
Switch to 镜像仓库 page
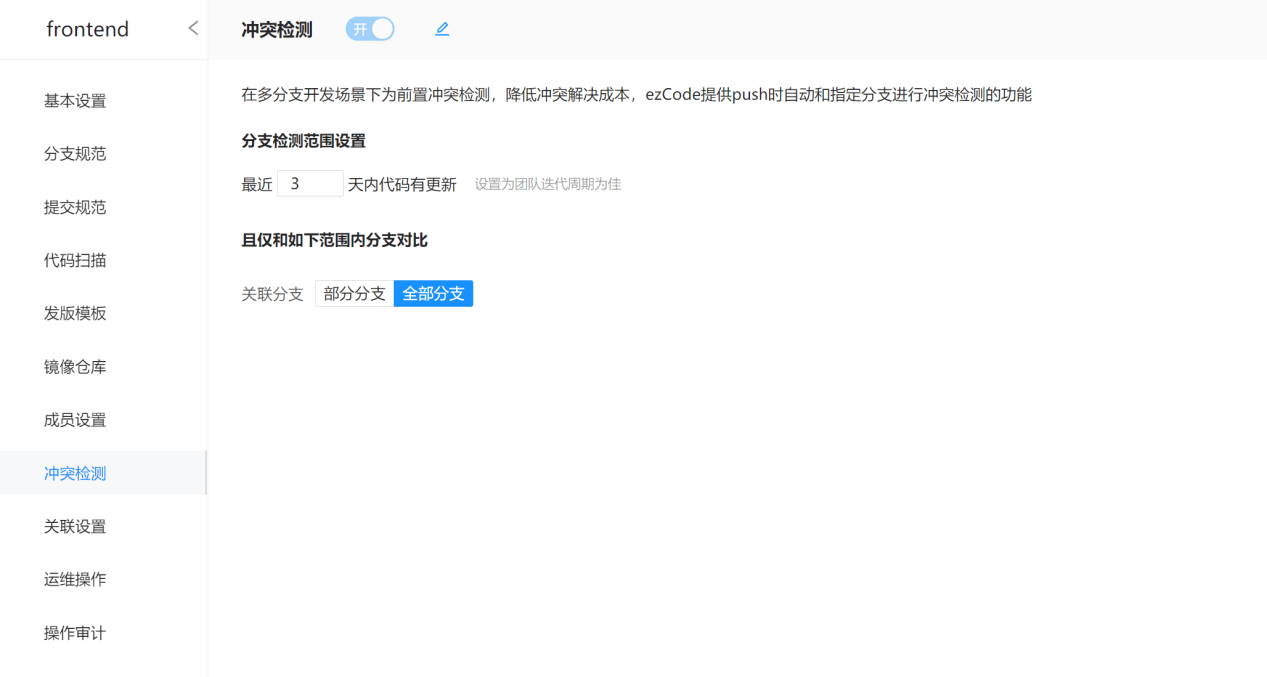pos(75,367)
